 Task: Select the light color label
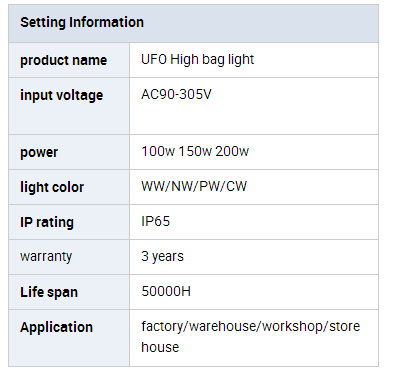pos(52,187)
